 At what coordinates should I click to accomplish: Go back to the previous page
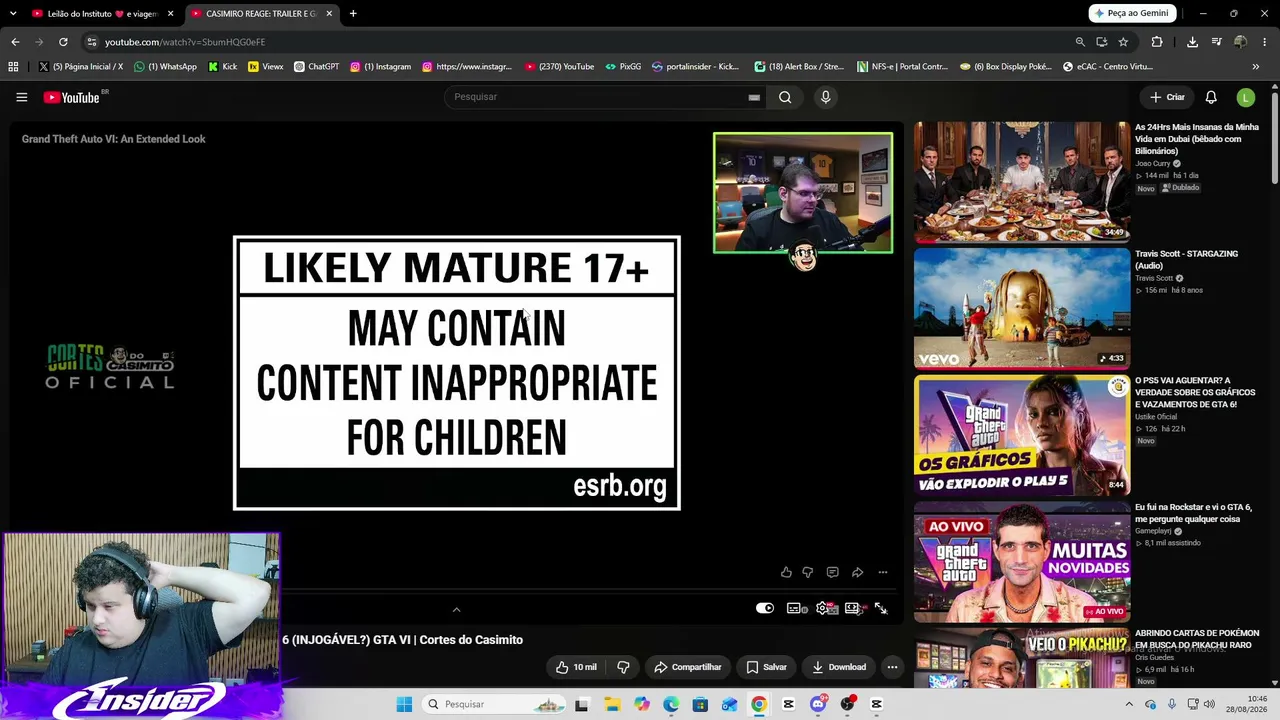15,42
